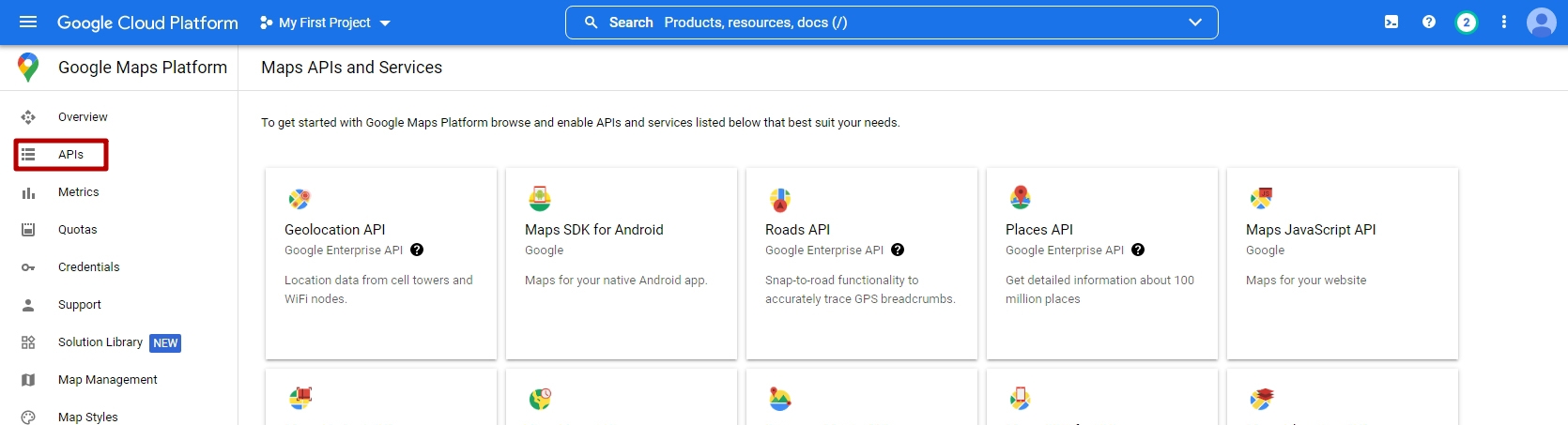Open the main hamburger navigation menu

pyautogui.click(x=28, y=23)
